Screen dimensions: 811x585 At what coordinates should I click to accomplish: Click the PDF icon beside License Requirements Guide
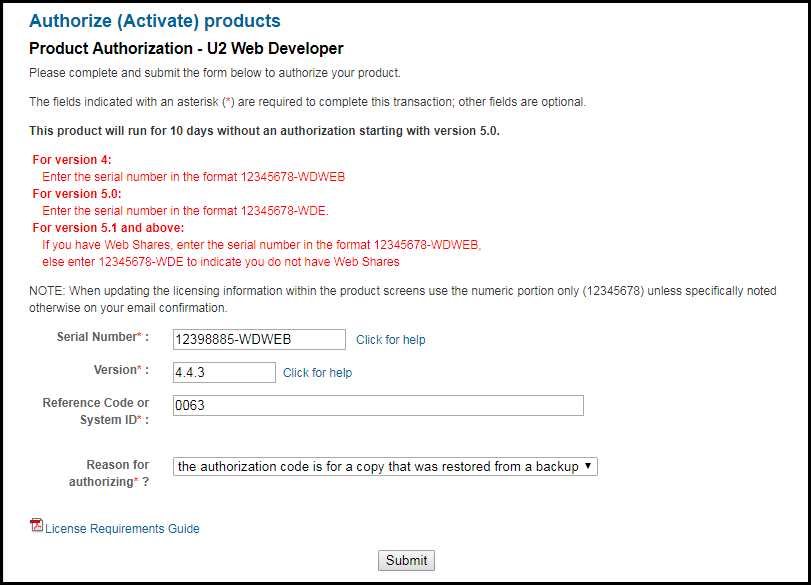tap(37, 526)
